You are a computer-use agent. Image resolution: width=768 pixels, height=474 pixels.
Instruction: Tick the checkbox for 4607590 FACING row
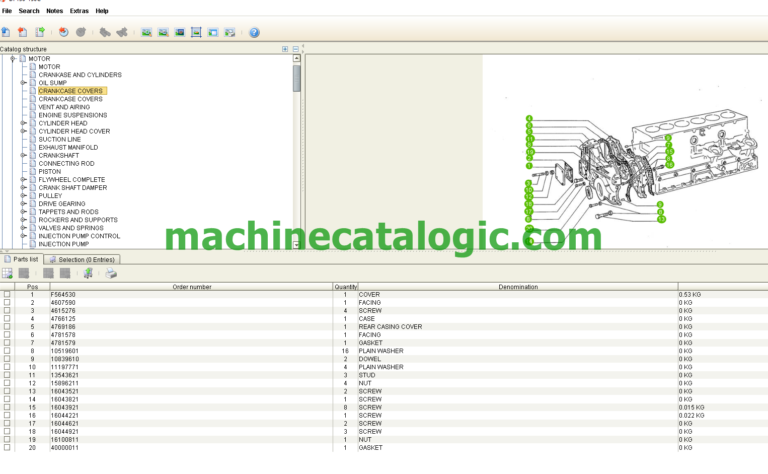(7, 303)
